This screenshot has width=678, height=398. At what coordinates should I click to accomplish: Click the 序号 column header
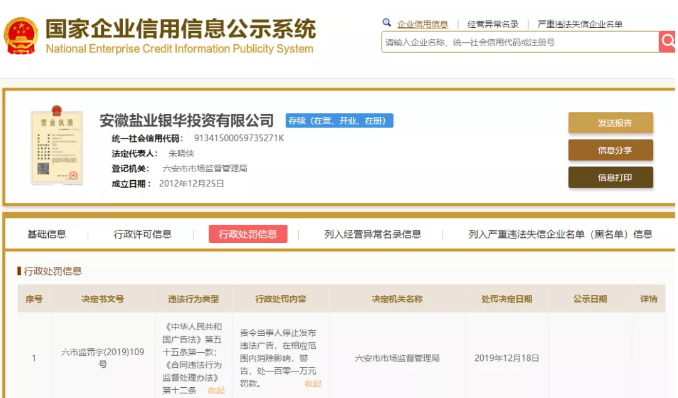pyautogui.click(x=34, y=298)
